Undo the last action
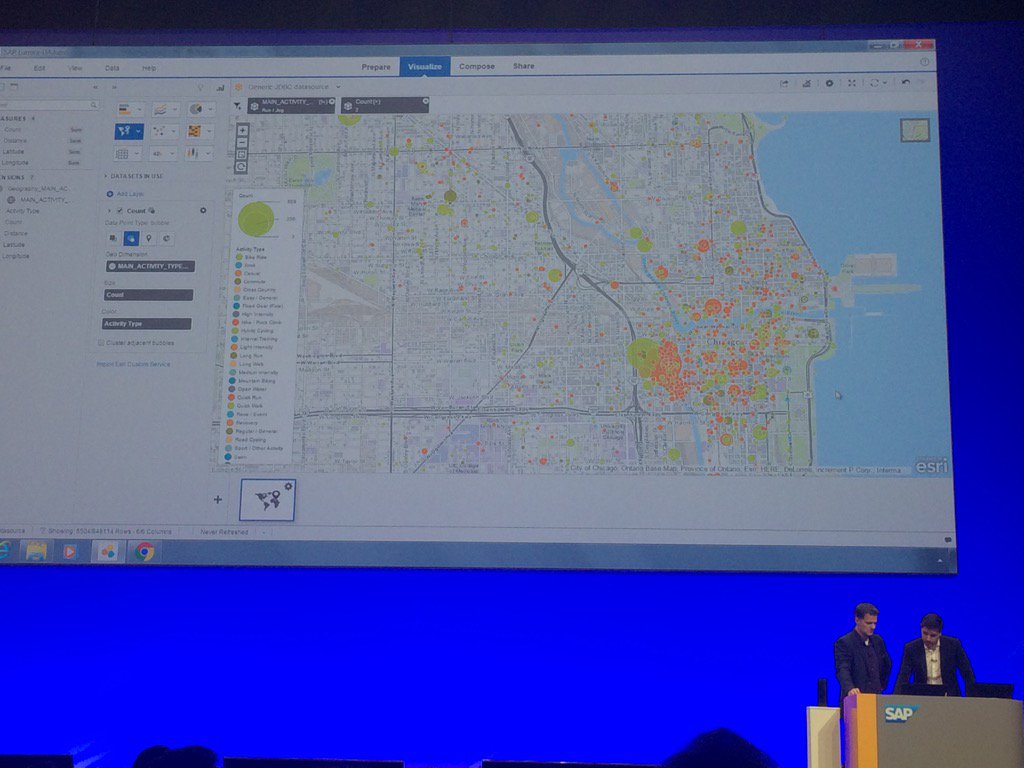Image resolution: width=1024 pixels, height=768 pixels. 906,83
